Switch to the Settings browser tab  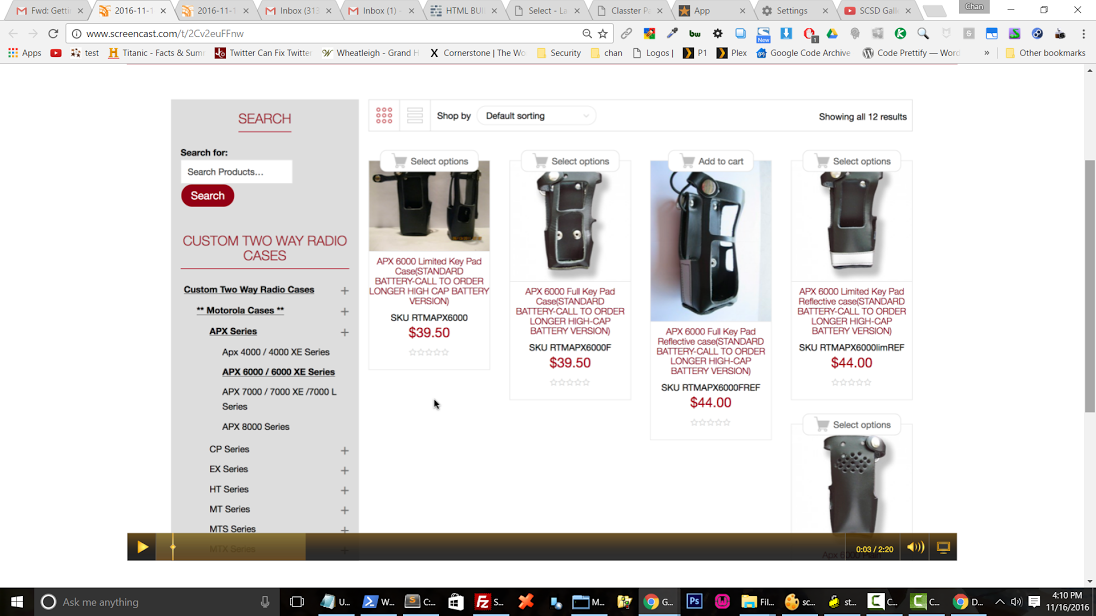pos(791,11)
